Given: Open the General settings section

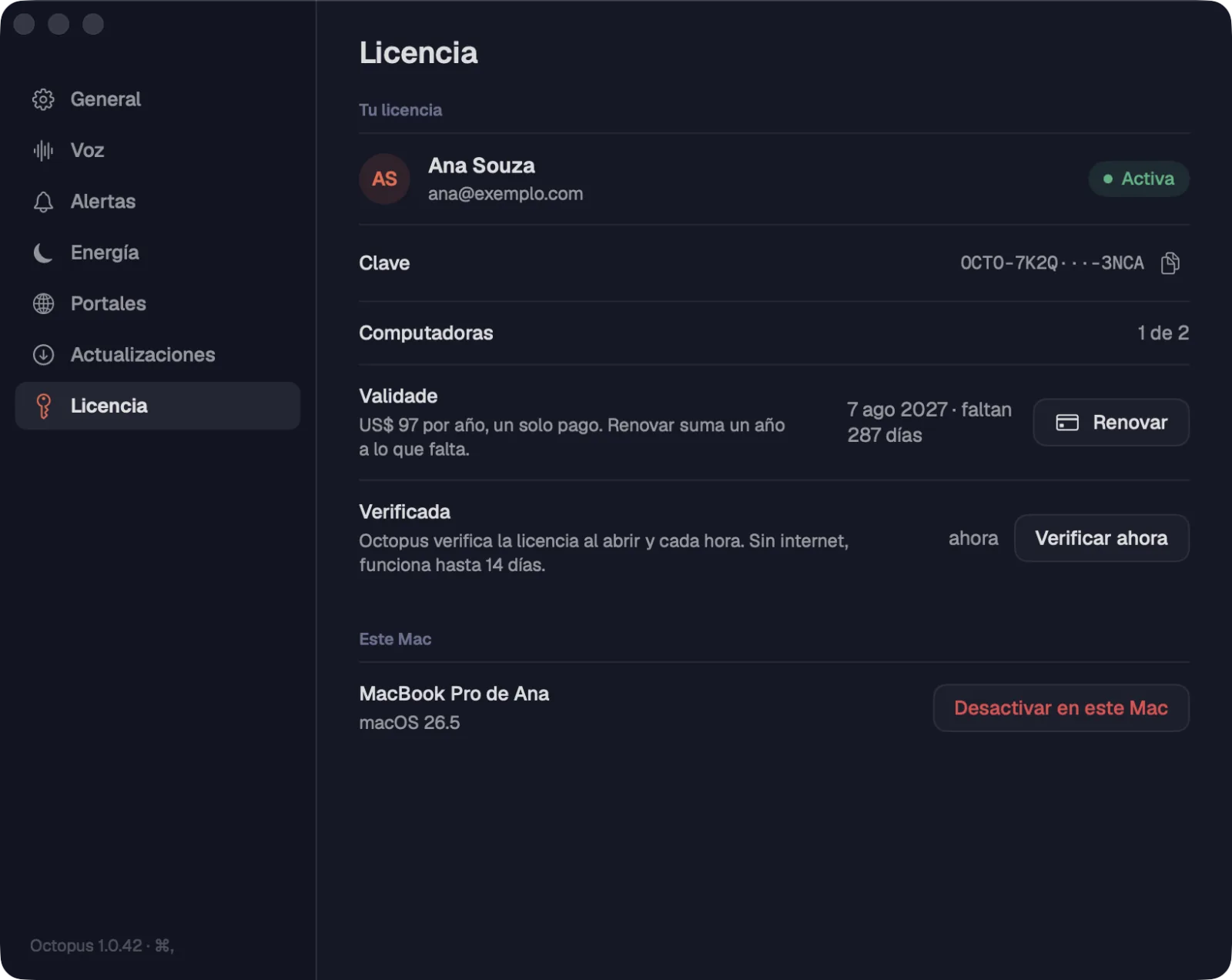Looking at the screenshot, I should pos(157,99).
